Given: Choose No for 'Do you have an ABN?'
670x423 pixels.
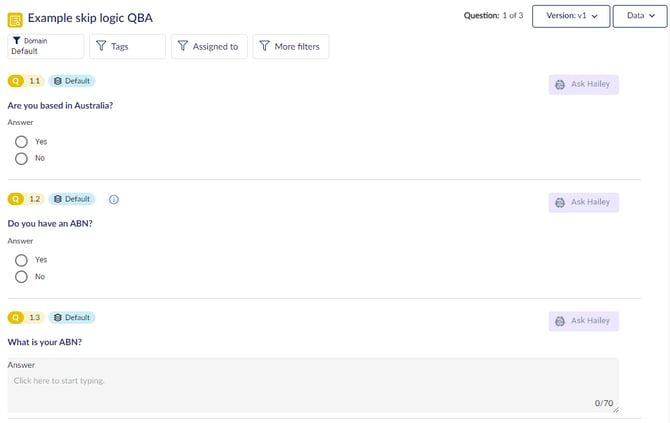Looking at the screenshot, I should [x=21, y=276].
